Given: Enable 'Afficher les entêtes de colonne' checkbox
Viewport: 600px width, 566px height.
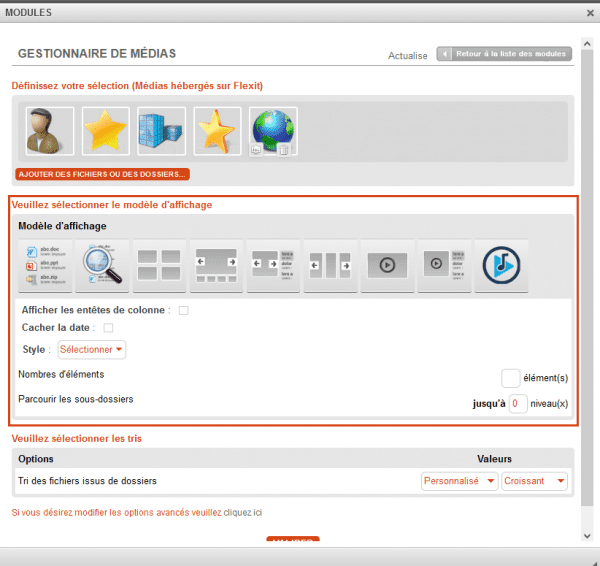Looking at the screenshot, I should [184, 311].
